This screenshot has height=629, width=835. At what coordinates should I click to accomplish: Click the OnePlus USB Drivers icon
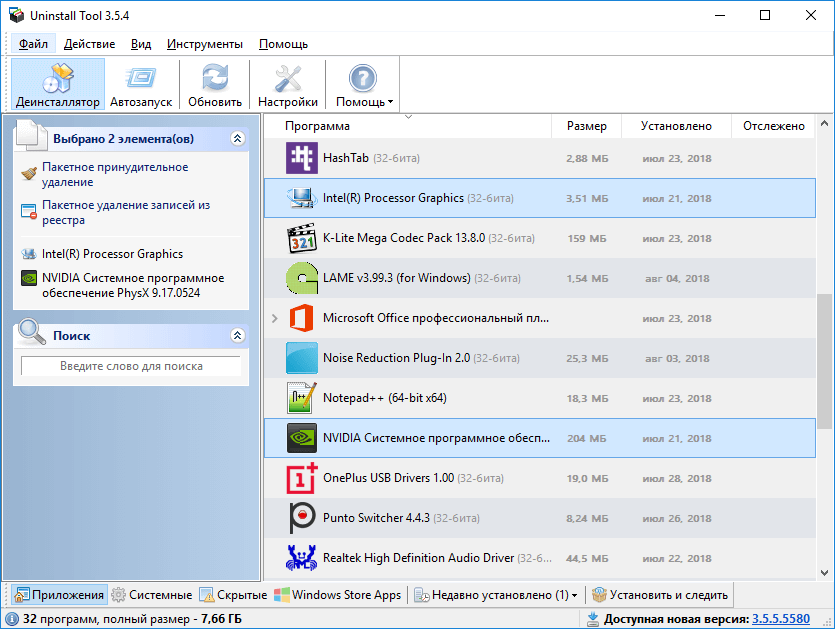[301, 478]
